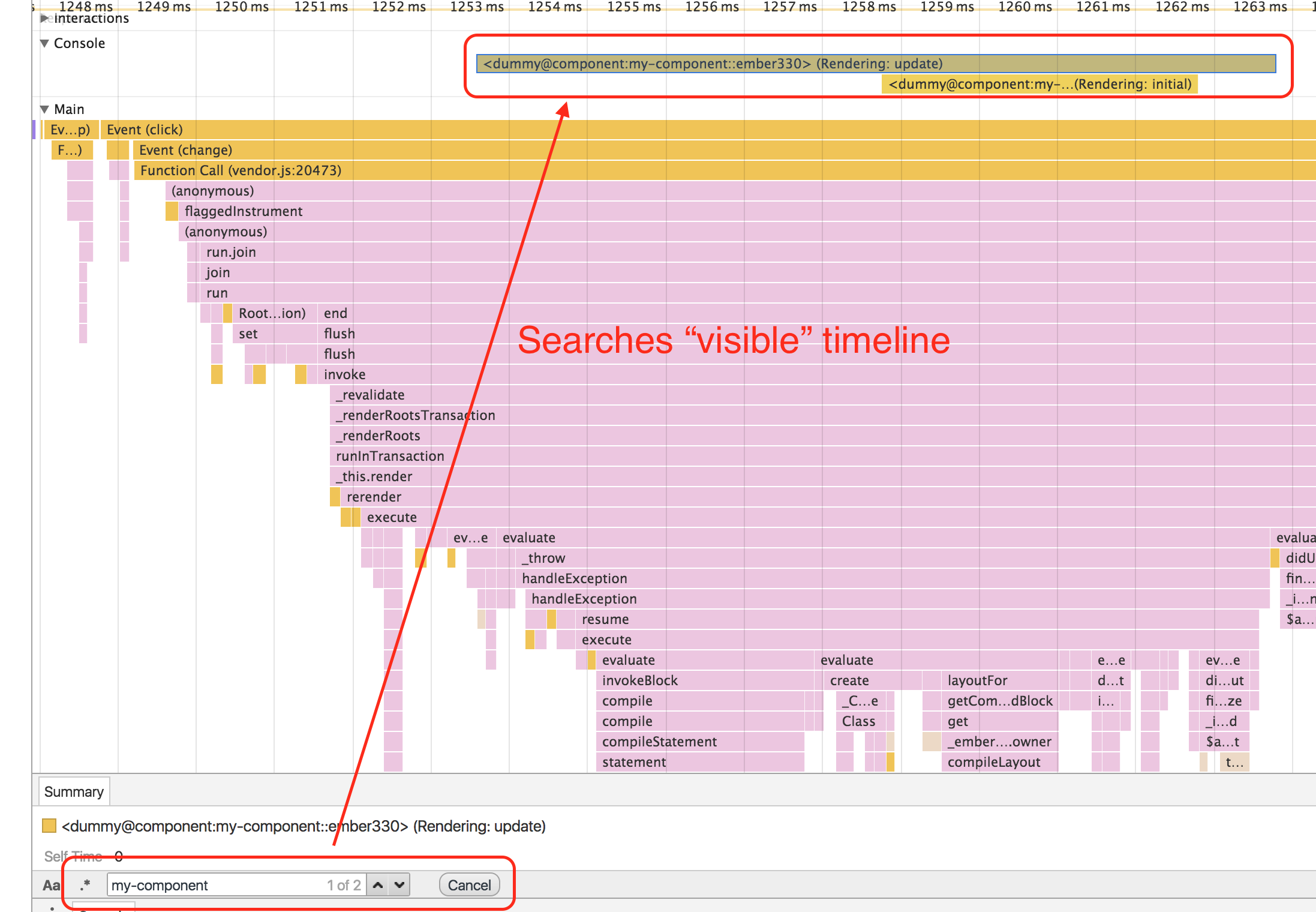The width and height of the screenshot is (1316, 912).
Task: Click the flaggedInstrument flame entry
Action: click(244, 211)
